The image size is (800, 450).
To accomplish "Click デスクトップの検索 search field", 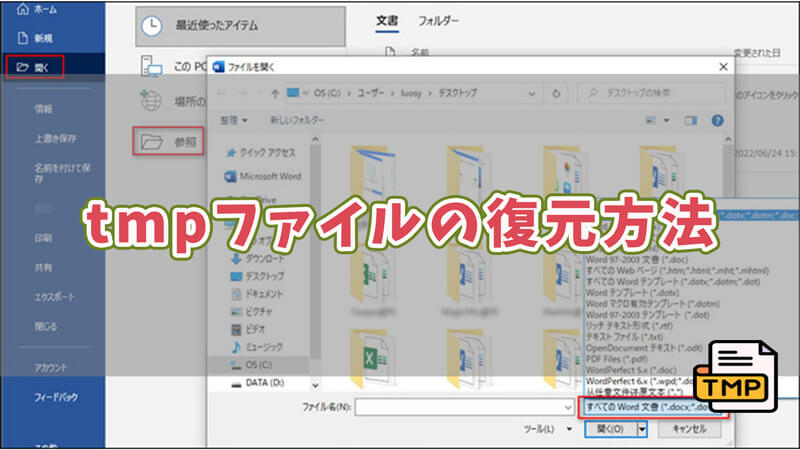I will point(651,93).
